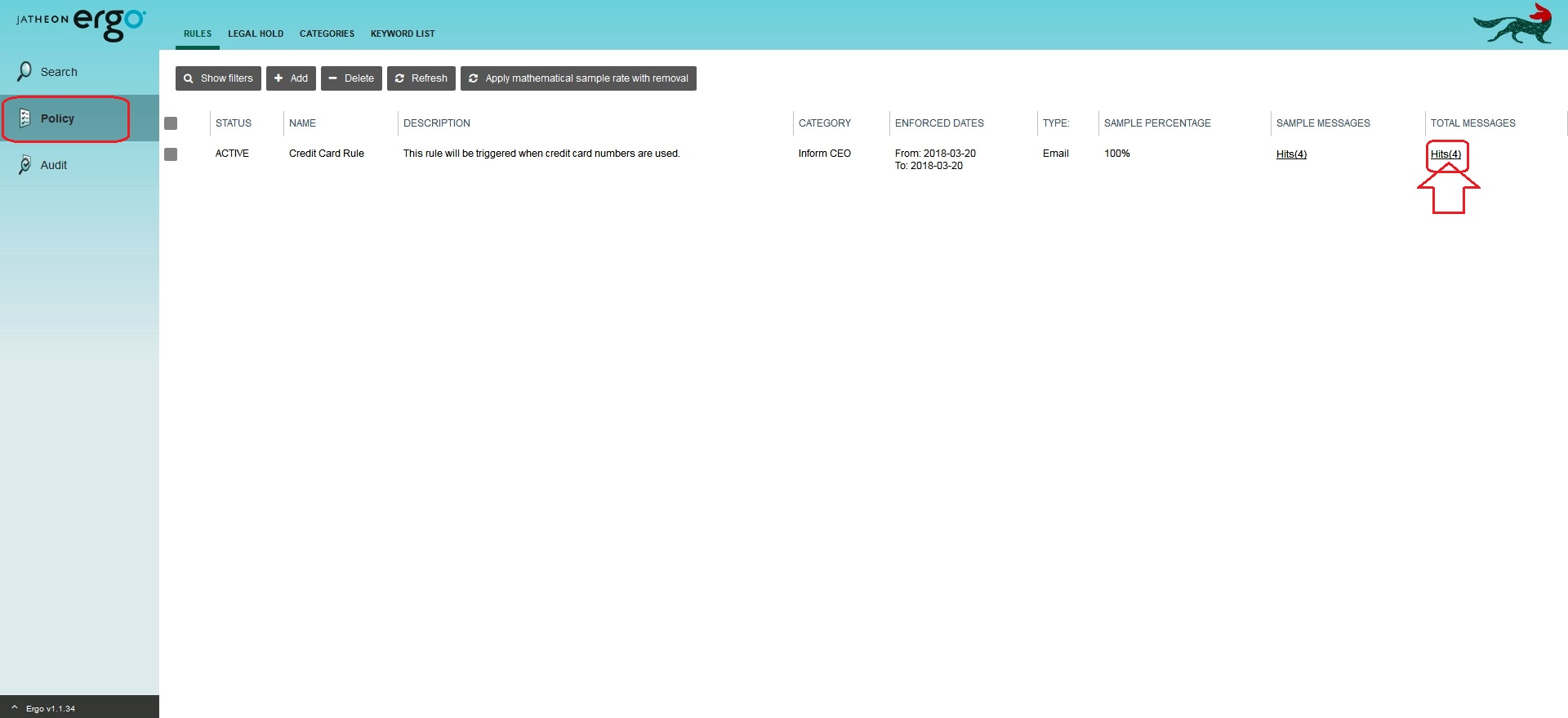Click the Add rule button
The width and height of the screenshot is (1568, 718).
coord(291,78)
